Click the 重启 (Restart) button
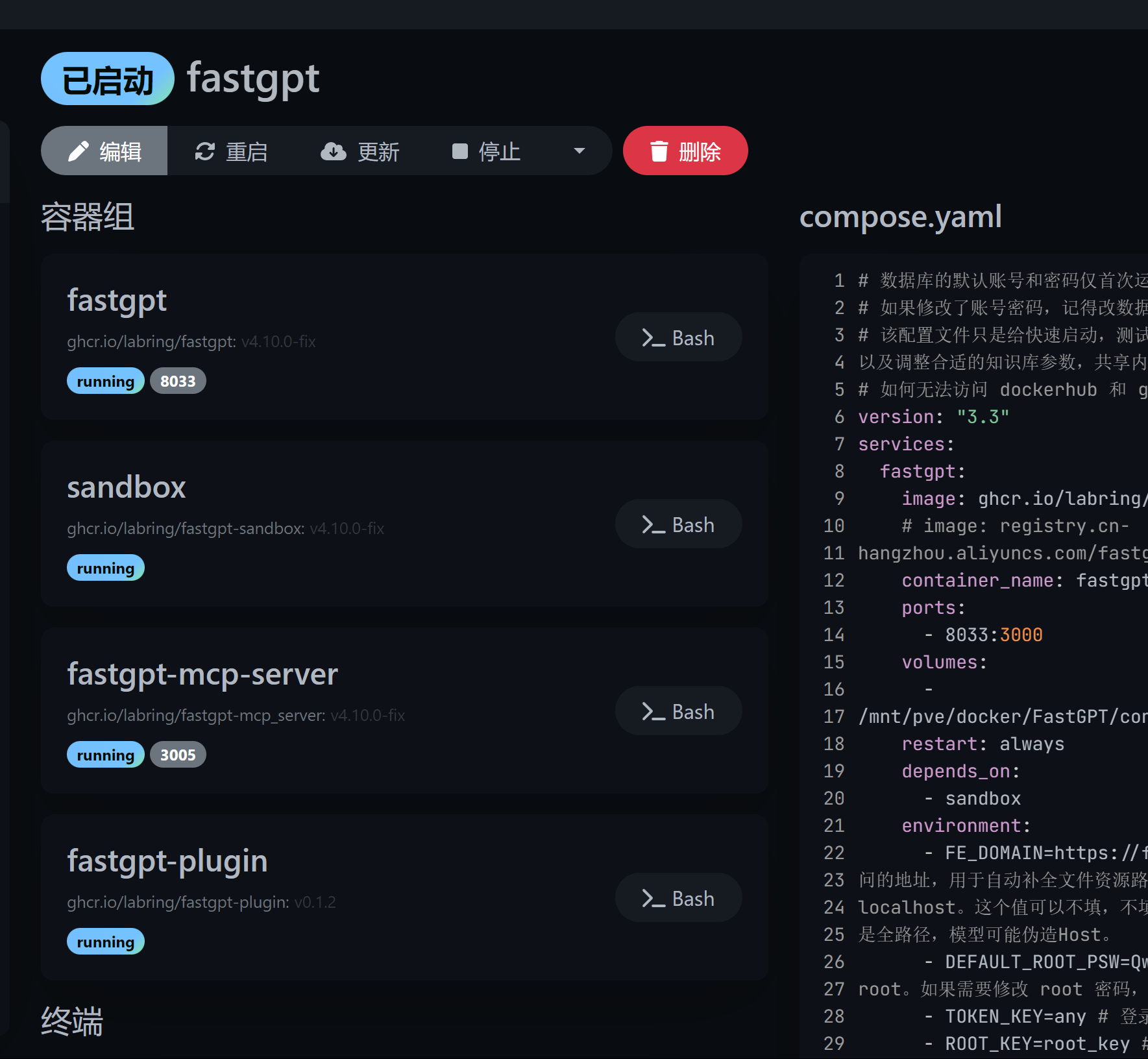The width and height of the screenshot is (1148, 1059). [x=231, y=151]
